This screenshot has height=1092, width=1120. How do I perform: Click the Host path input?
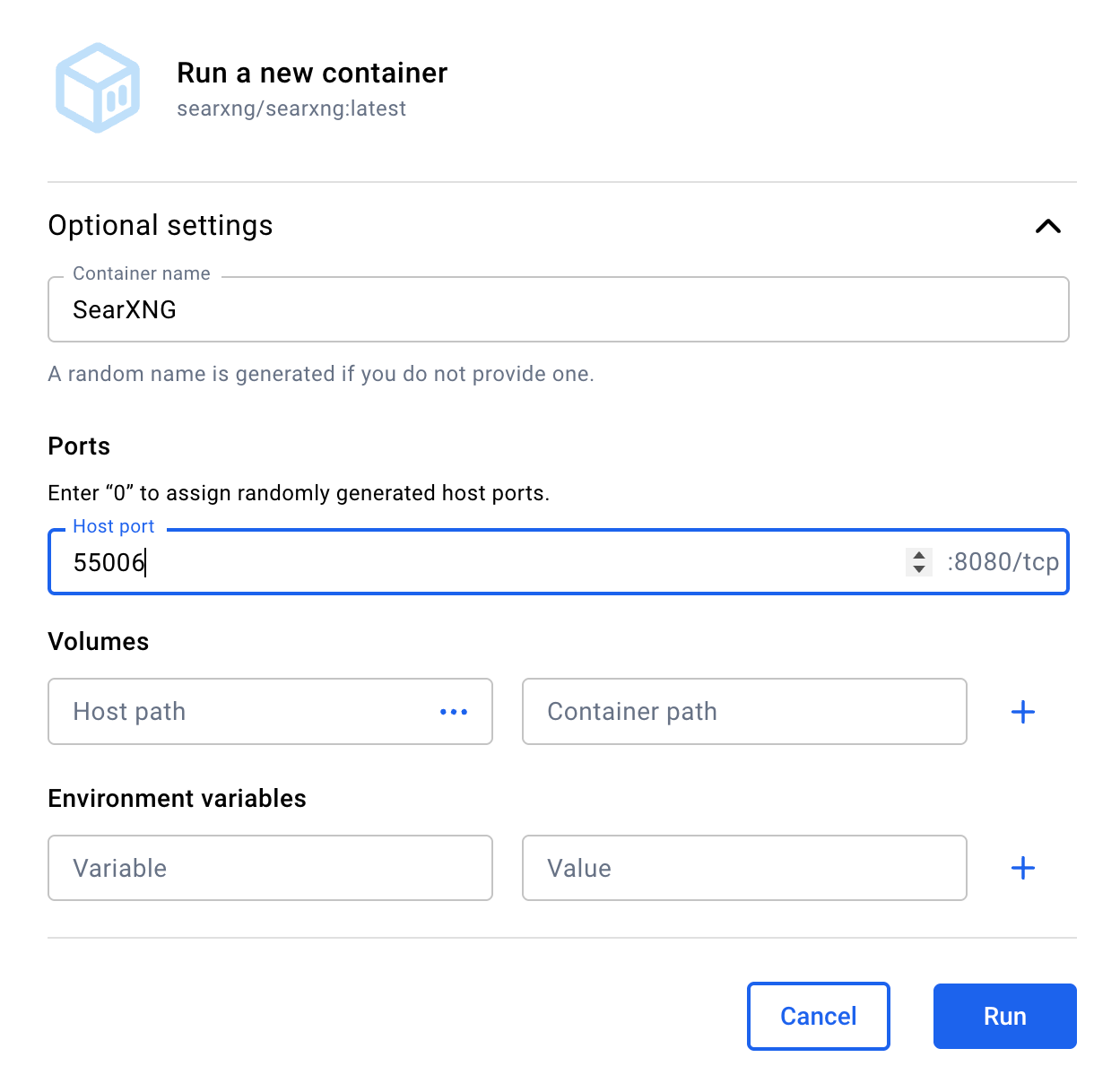pos(242,712)
